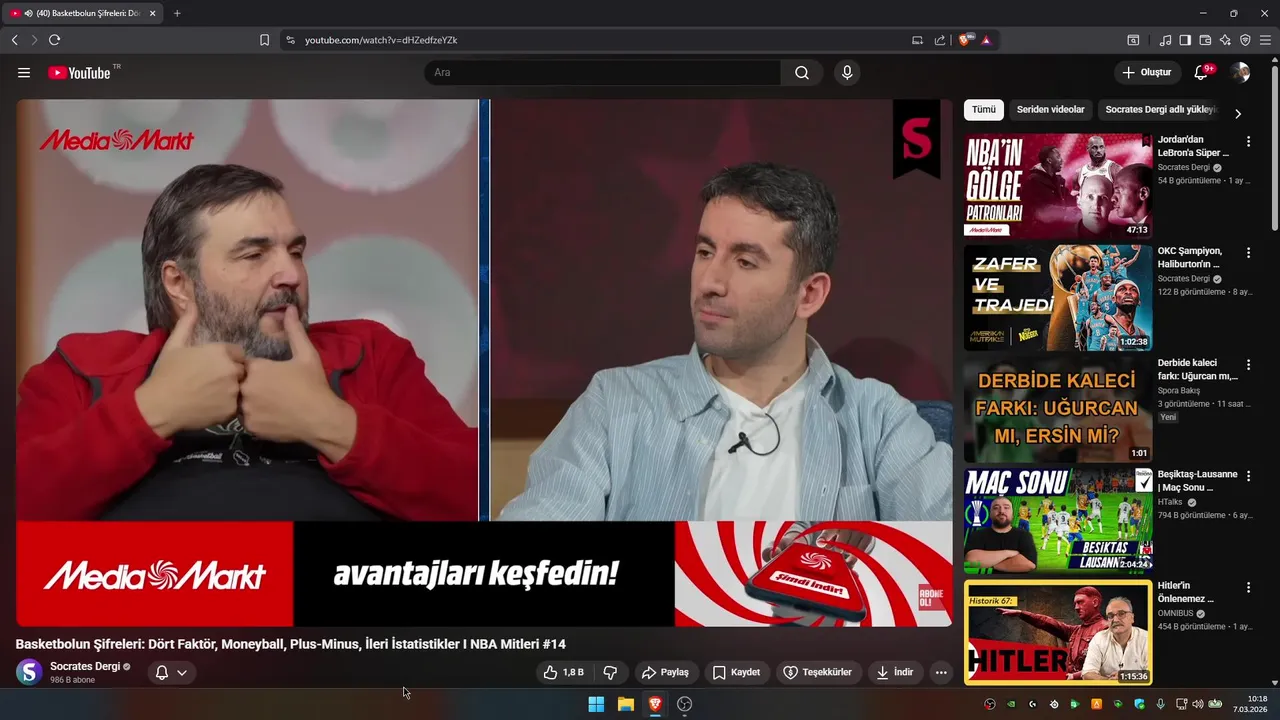Open options for Derbide kaleci farkı video
1280x720 pixels.
click(x=1248, y=365)
